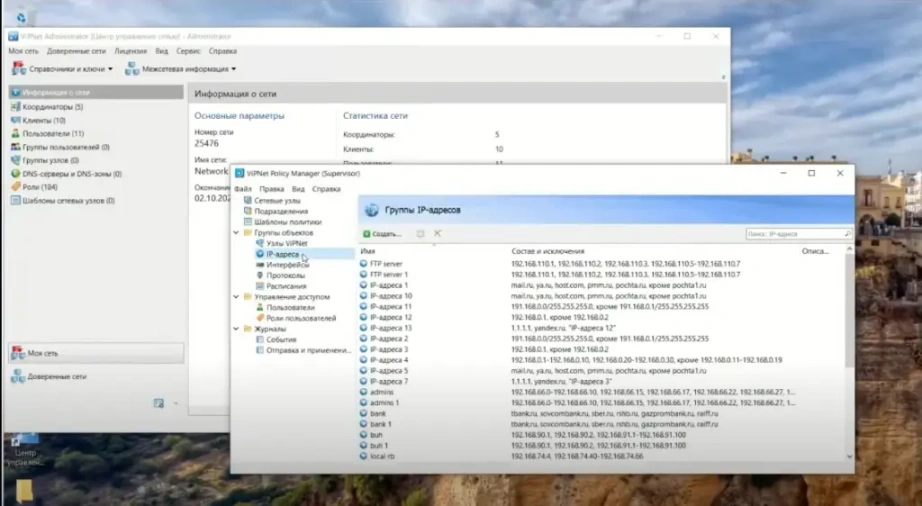Open the Лицензия menu in Administrator
922x506 pixels.
[x=131, y=51]
